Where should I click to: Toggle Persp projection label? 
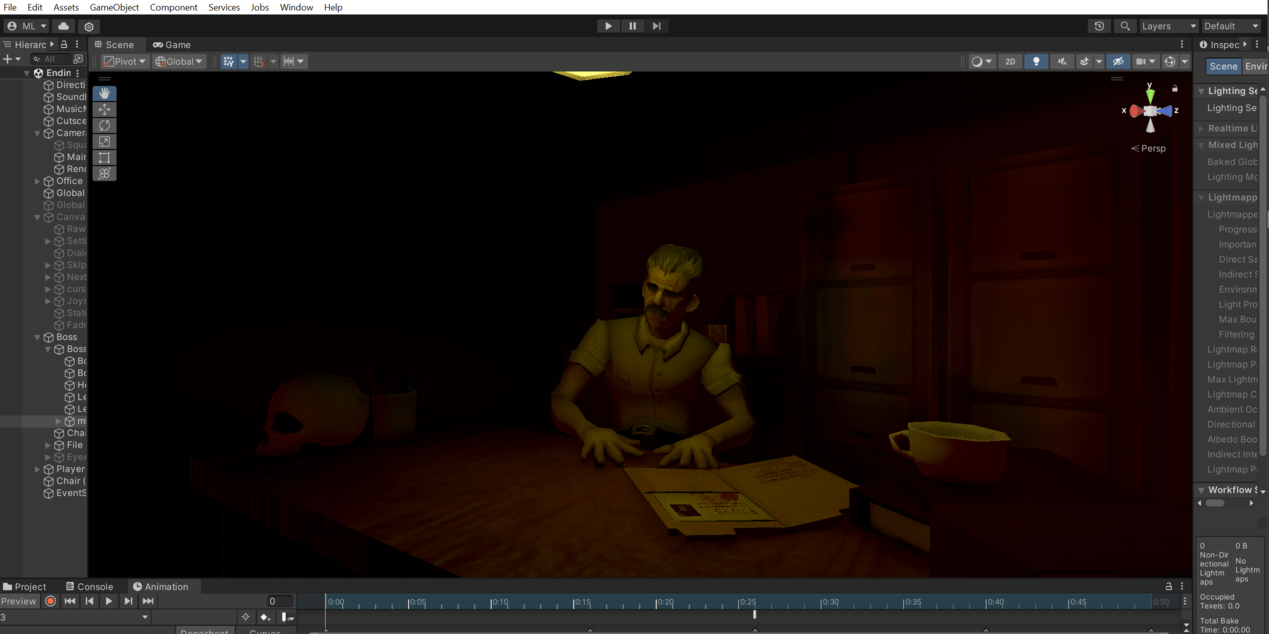point(1148,148)
